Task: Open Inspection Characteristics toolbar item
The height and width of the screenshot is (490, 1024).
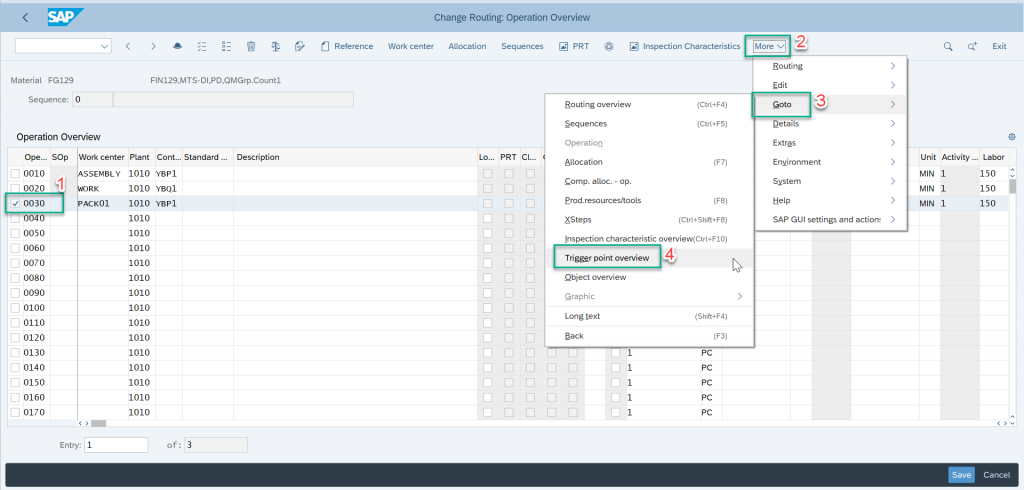Action: pyautogui.click(x=684, y=46)
